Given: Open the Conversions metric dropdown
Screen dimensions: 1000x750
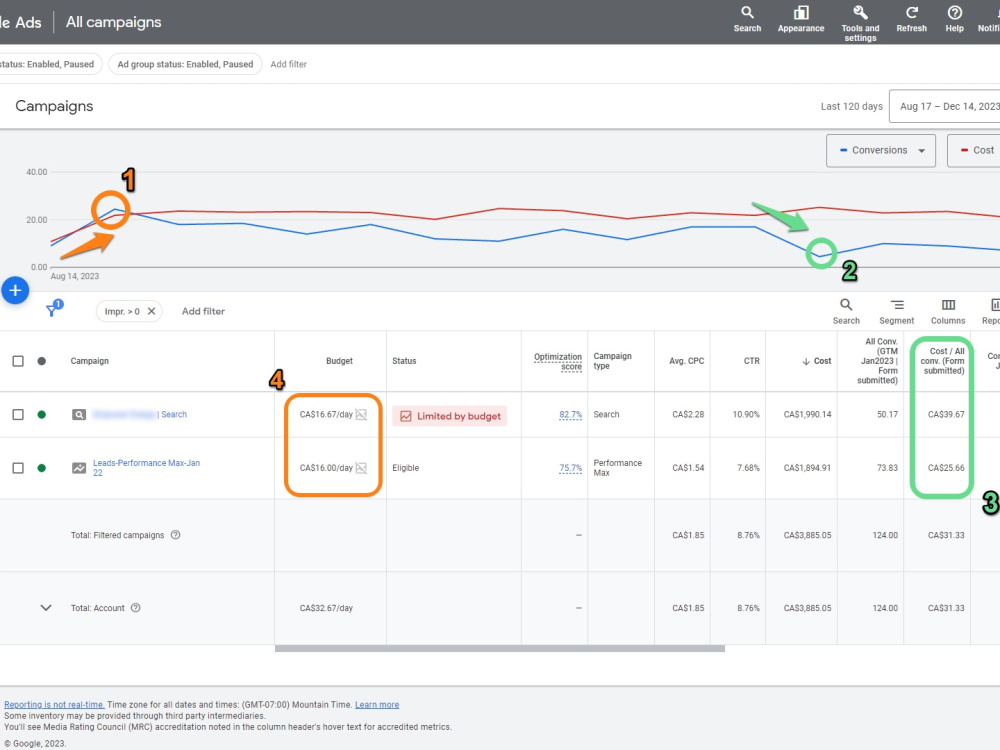Looking at the screenshot, I should point(881,151).
